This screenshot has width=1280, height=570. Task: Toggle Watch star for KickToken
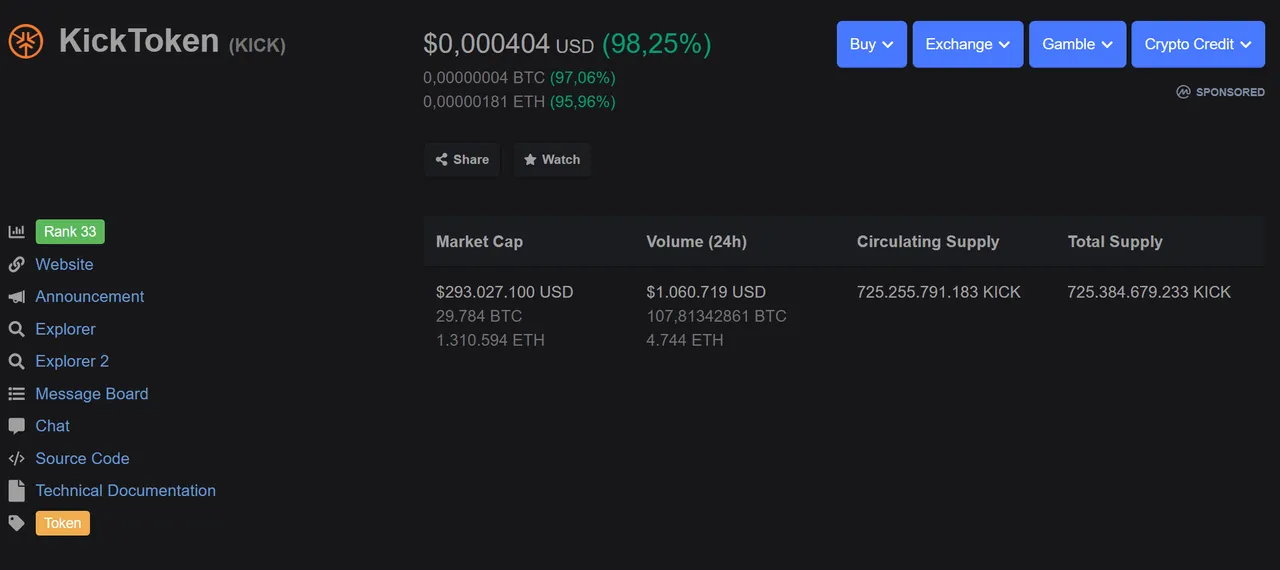point(552,159)
